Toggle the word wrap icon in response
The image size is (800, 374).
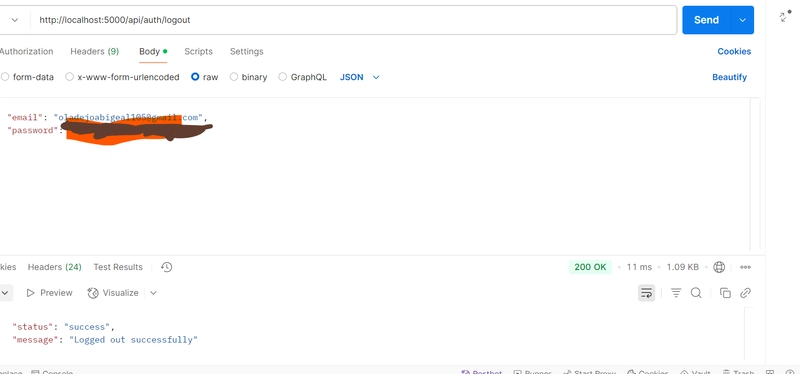click(646, 293)
